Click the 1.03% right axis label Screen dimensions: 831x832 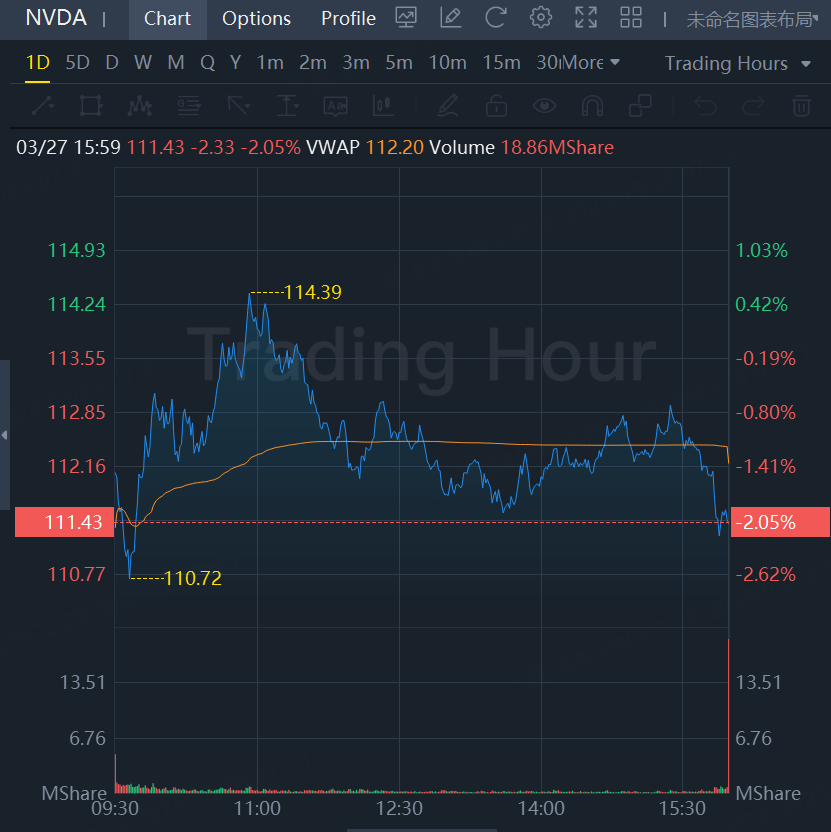click(761, 250)
